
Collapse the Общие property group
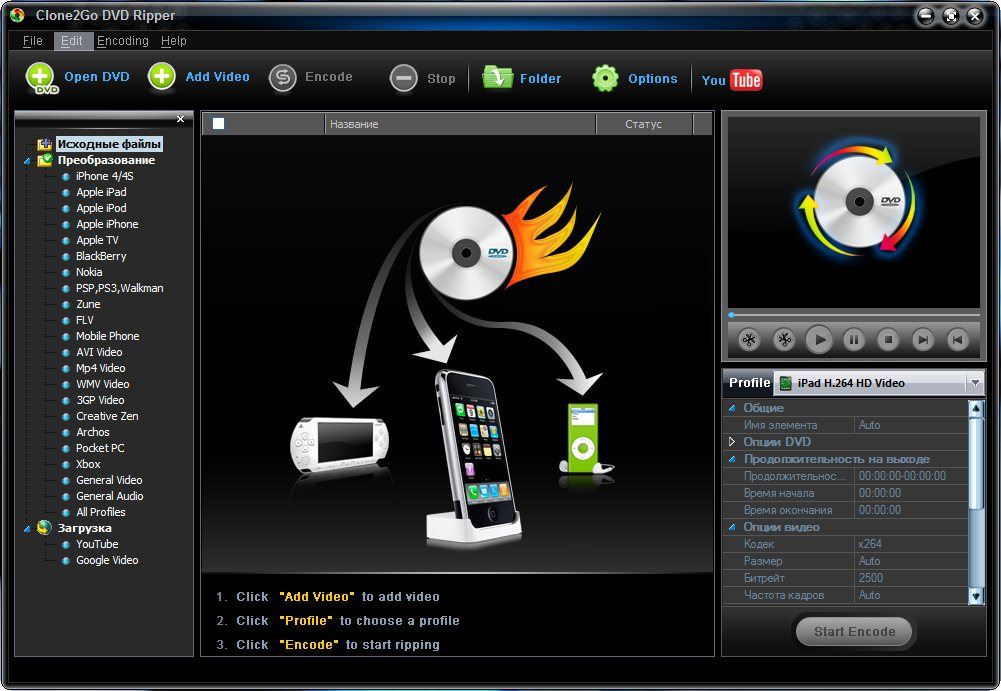coord(732,408)
